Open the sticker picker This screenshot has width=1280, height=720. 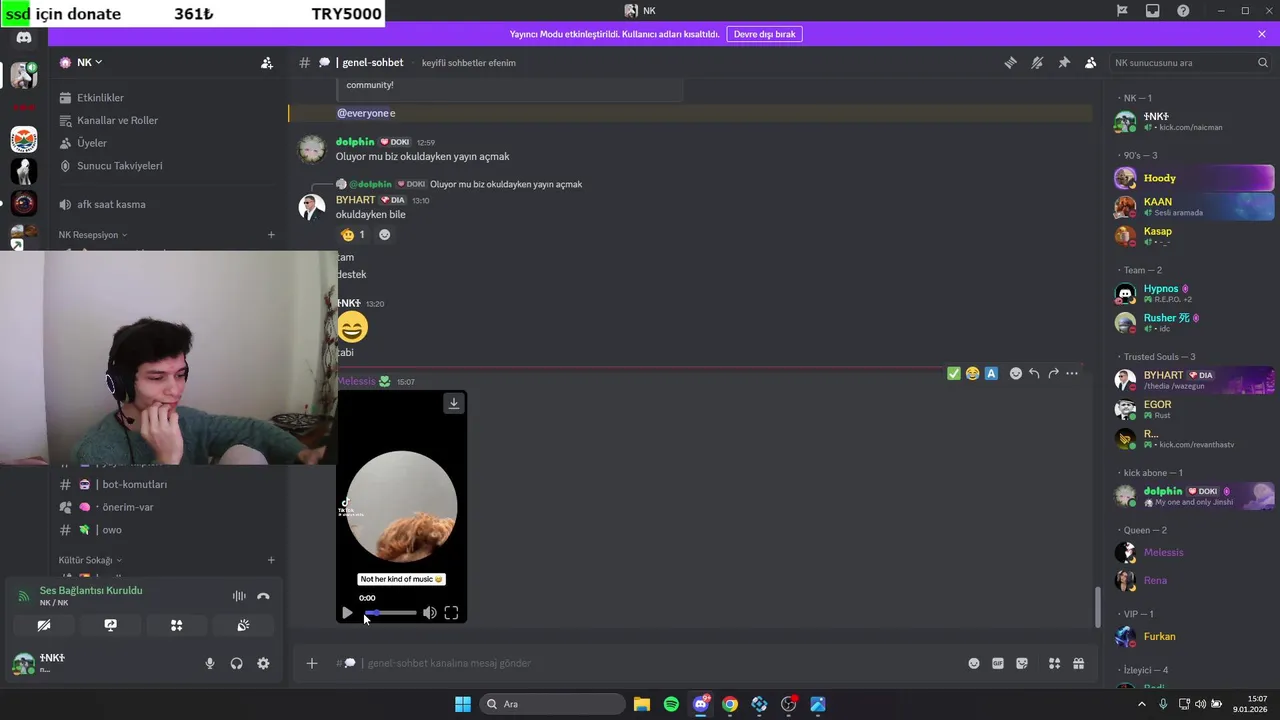[x=1022, y=663]
